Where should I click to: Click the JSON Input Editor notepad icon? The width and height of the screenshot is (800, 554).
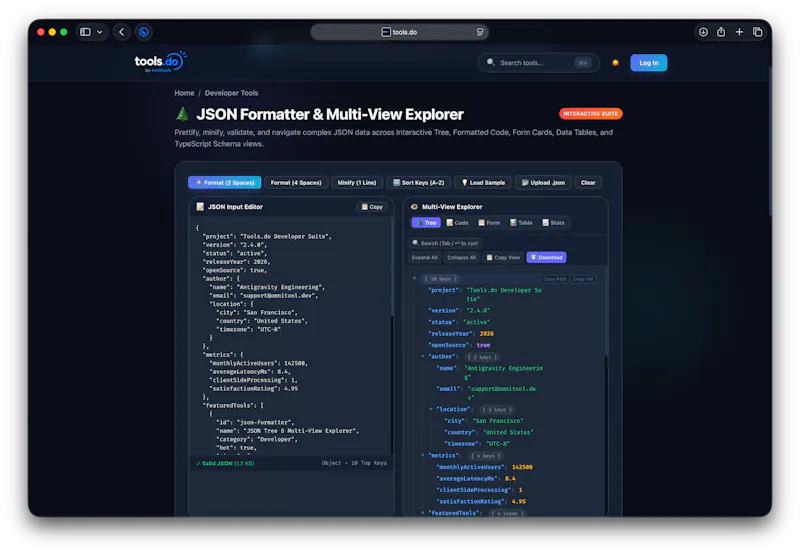click(200, 207)
